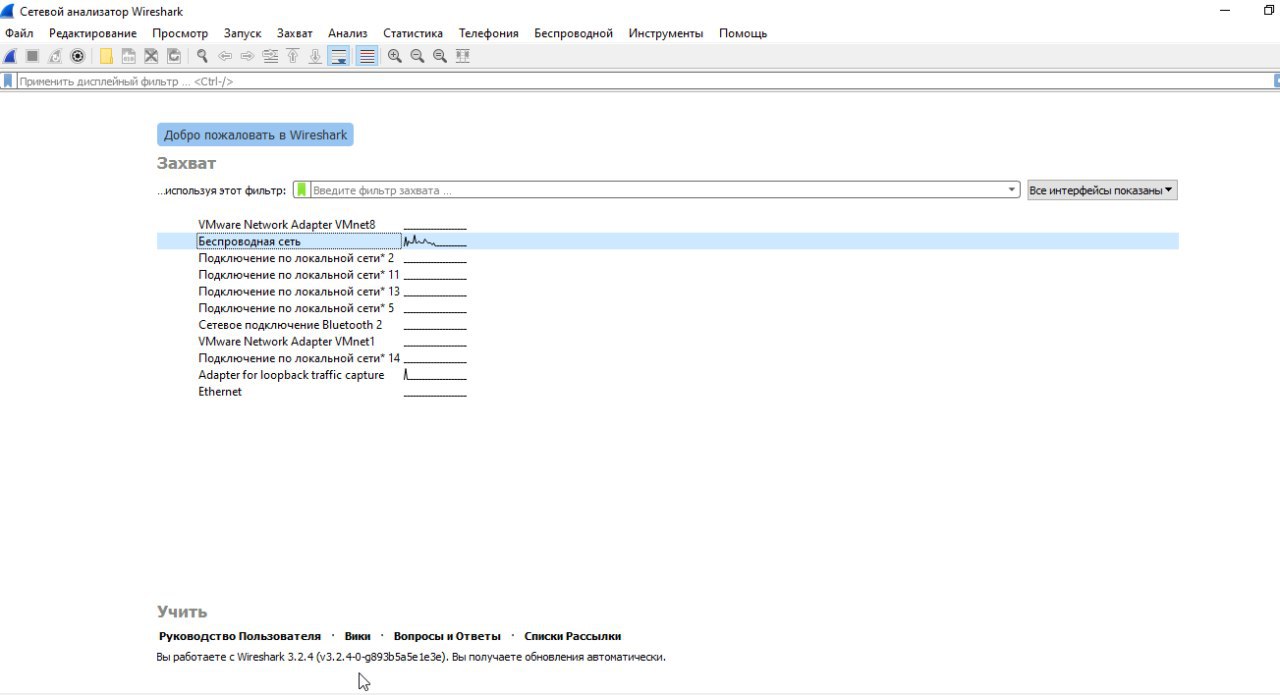Expand capture filter history dropdown arrow
Viewport: 1280px width, 695px height.
point(1012,190)
